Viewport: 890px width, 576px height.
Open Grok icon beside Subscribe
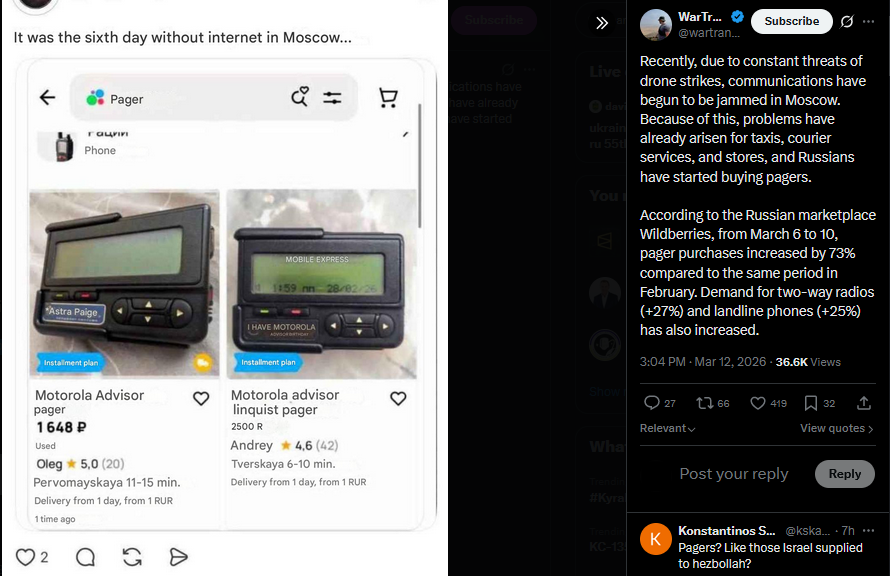pyautogui.click(x=847, y=22)
